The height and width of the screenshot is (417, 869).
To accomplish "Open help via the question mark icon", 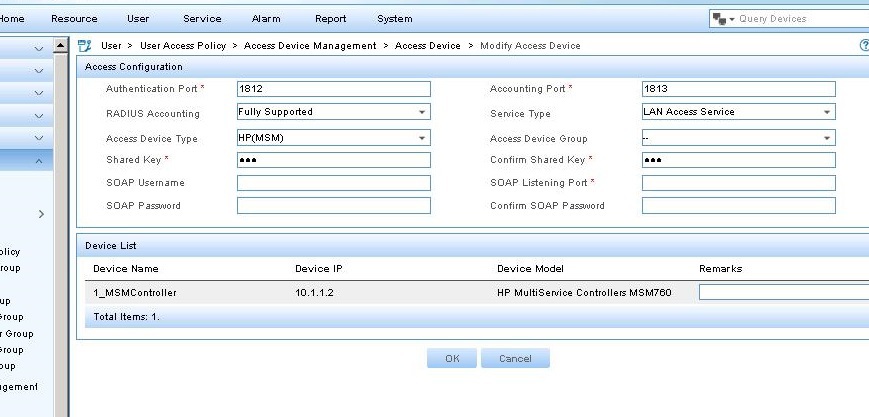I will (864, 46).
